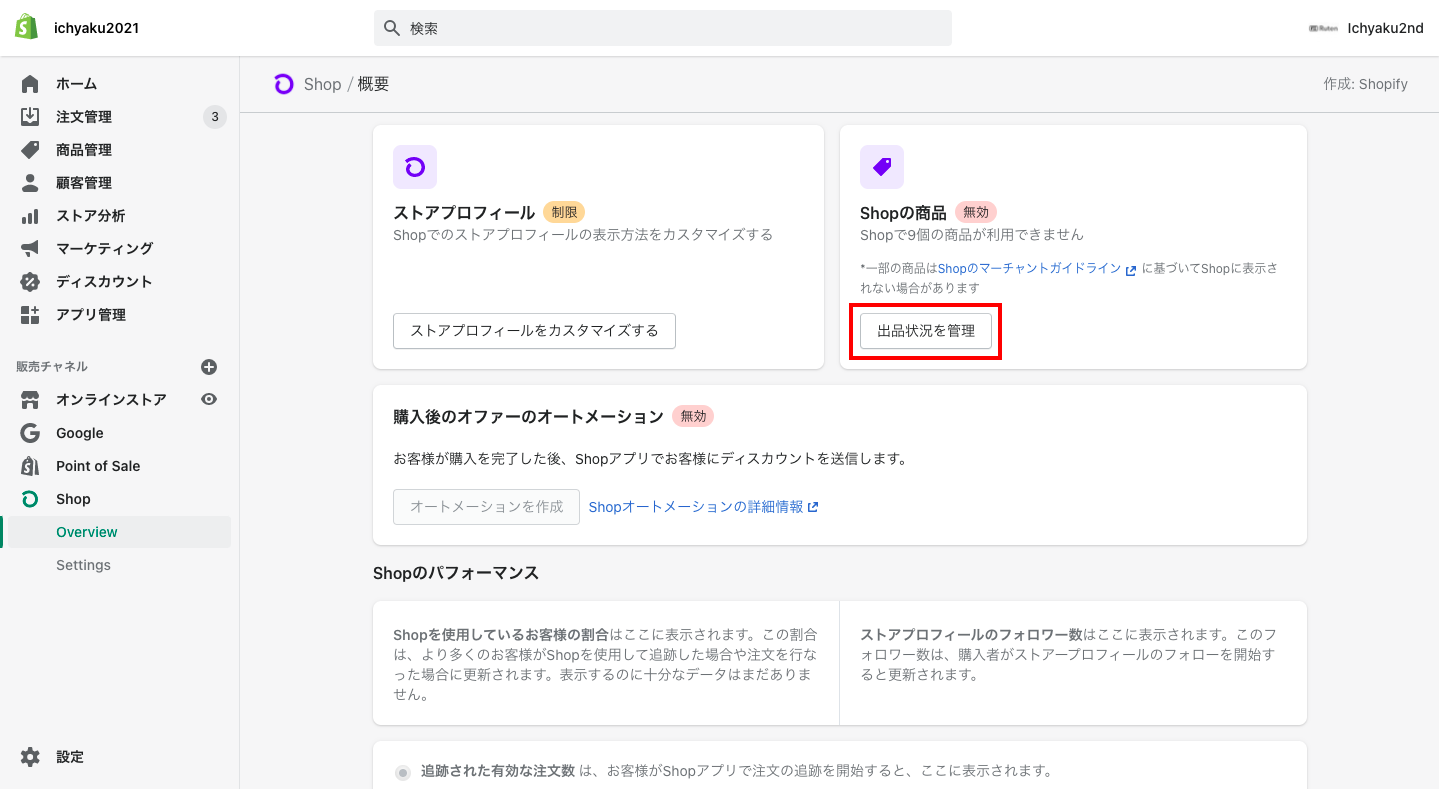Open the ホーム home icon
Image resolution: width=1439 pixels, height=789 pixels.
point(30,84)
